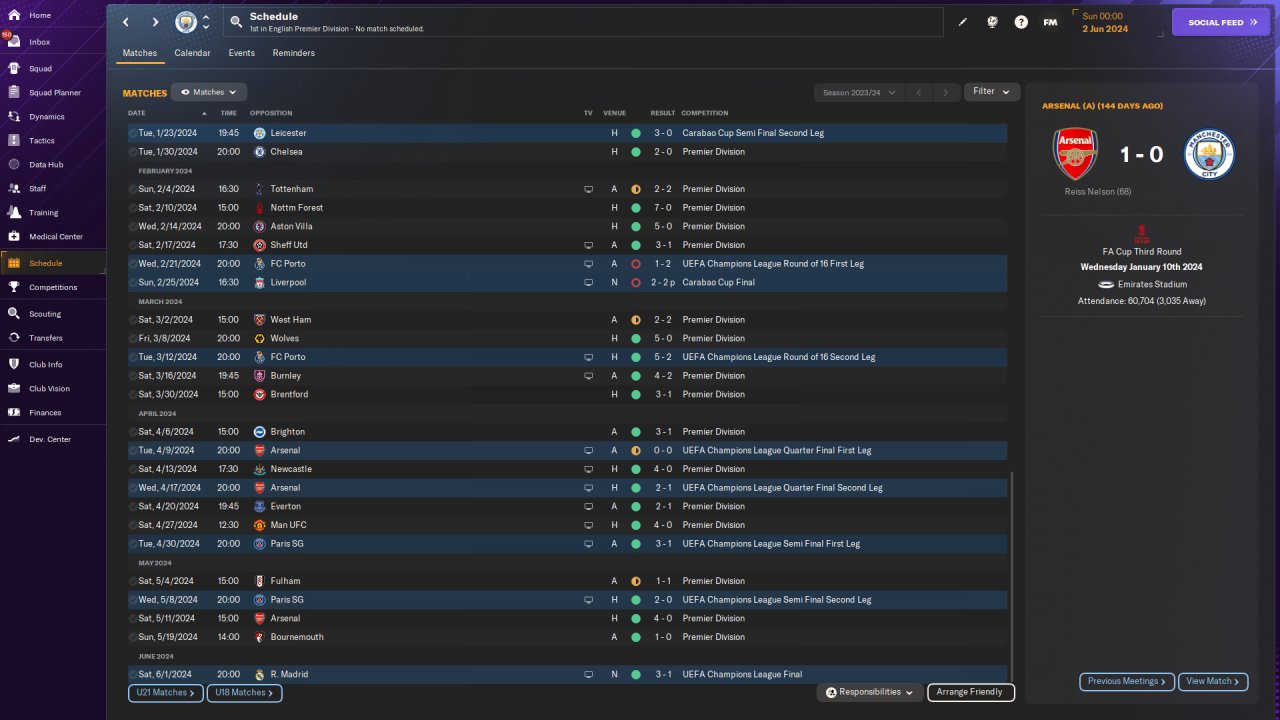The height and width of the screenshot is (720, 1280).
Task: Select Schedule in the sidebar
Action: click(52, 263)
